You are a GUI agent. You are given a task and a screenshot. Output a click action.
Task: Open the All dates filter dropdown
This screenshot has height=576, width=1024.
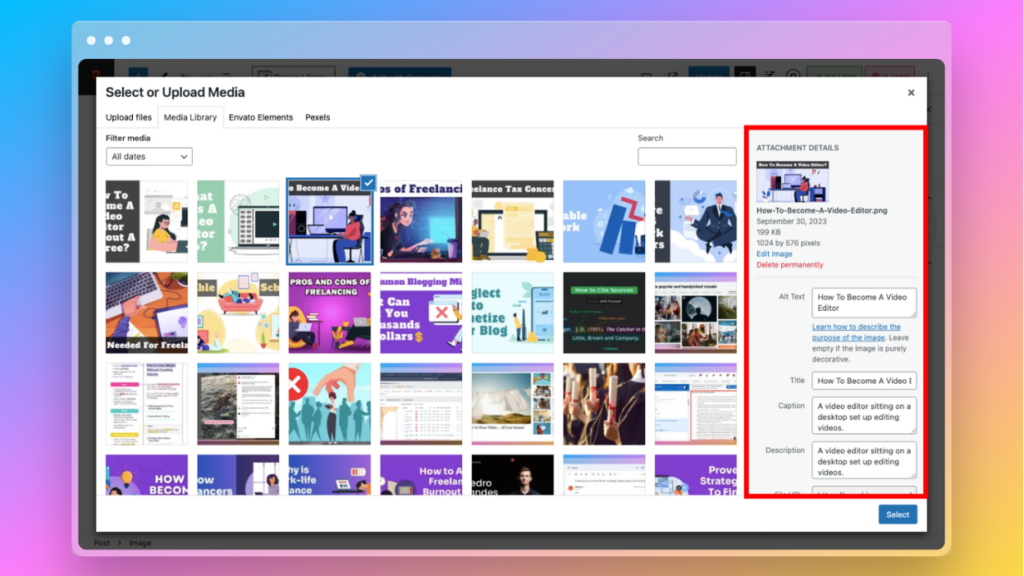(x=149, y=157)
